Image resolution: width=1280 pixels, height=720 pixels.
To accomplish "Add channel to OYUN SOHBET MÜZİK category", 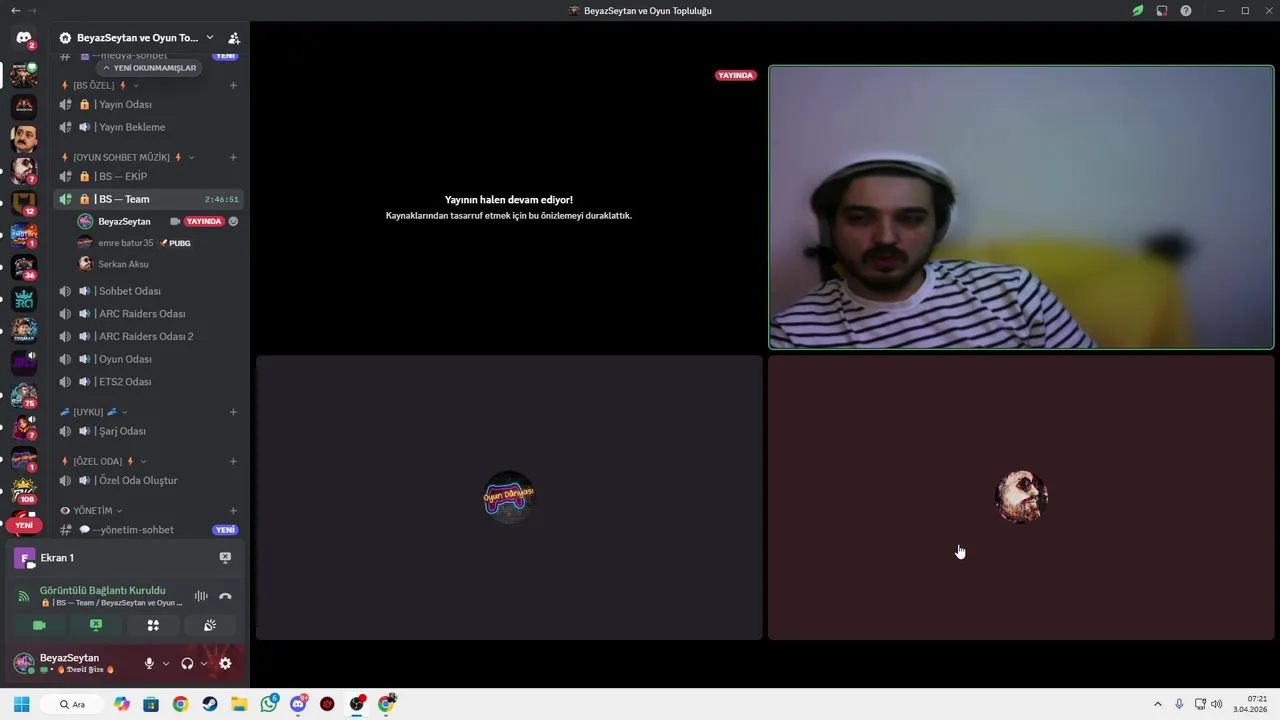I will pos(233,157).
